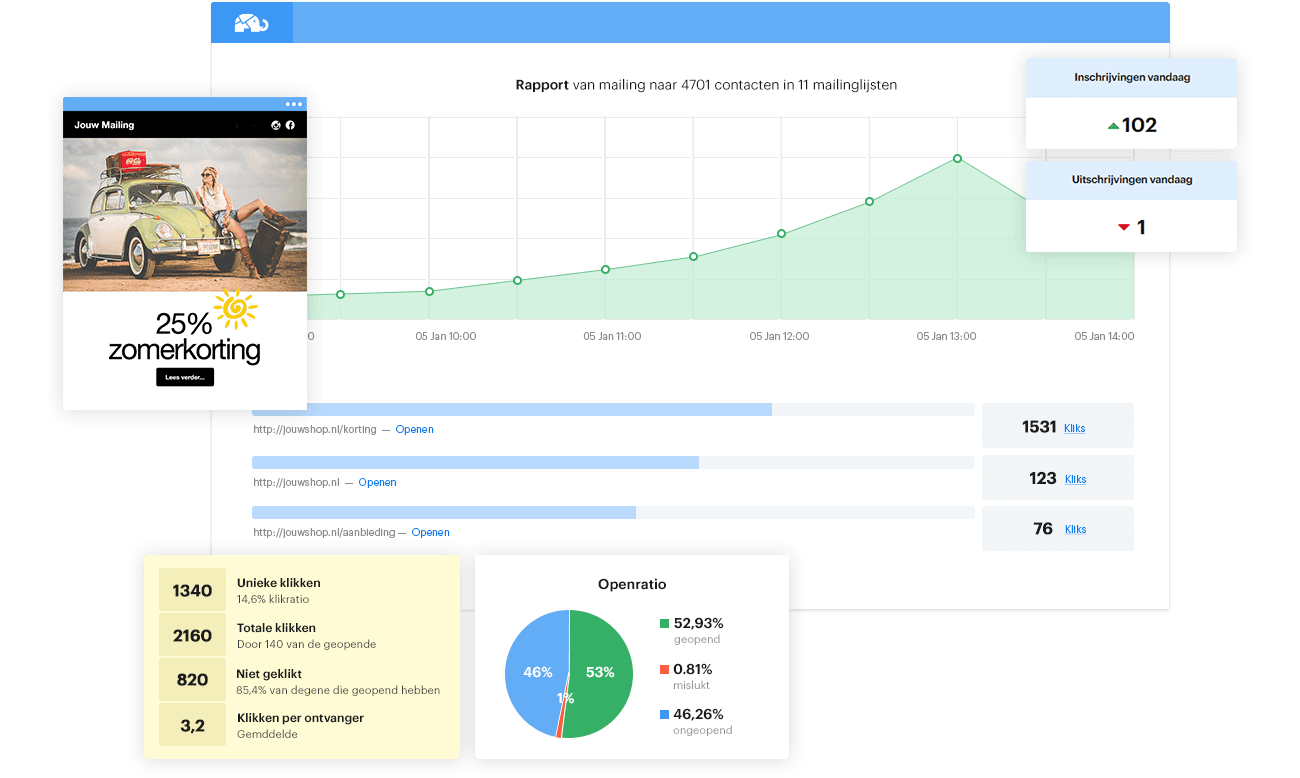Click the 46,26% ongeopend value
This screenshot has height=778, width=1300.
[698, 714]
